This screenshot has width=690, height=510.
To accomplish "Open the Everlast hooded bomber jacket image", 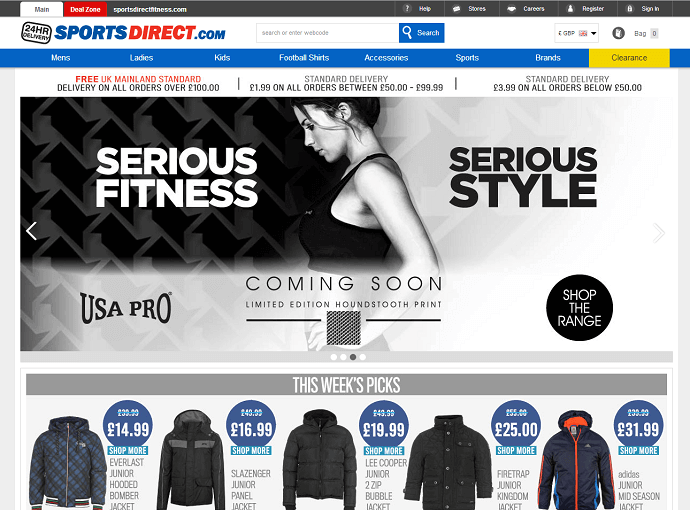I will (67, 463).
